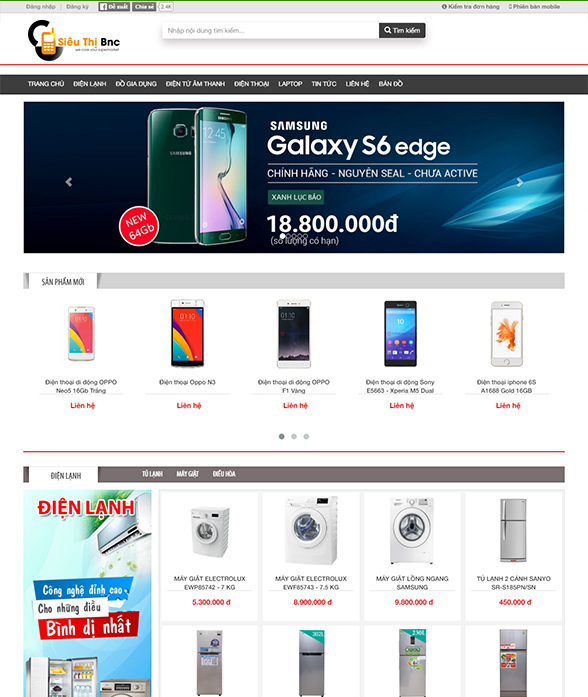Viewport: 588px width, 697px height.
Task: Select second product carousel dot
Action: [x=294, y=437]
